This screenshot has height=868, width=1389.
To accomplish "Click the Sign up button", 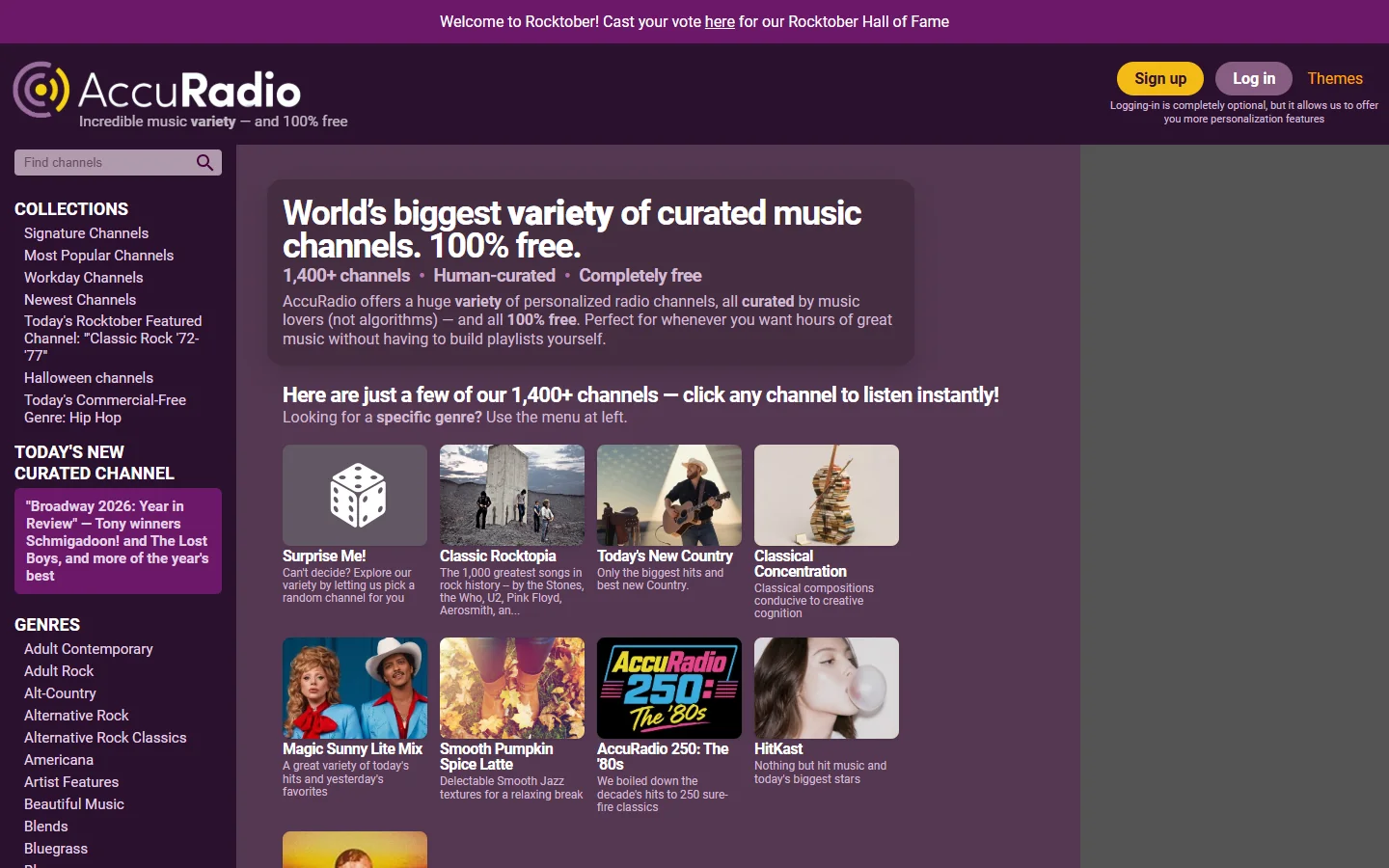I will pos(1160,78).
